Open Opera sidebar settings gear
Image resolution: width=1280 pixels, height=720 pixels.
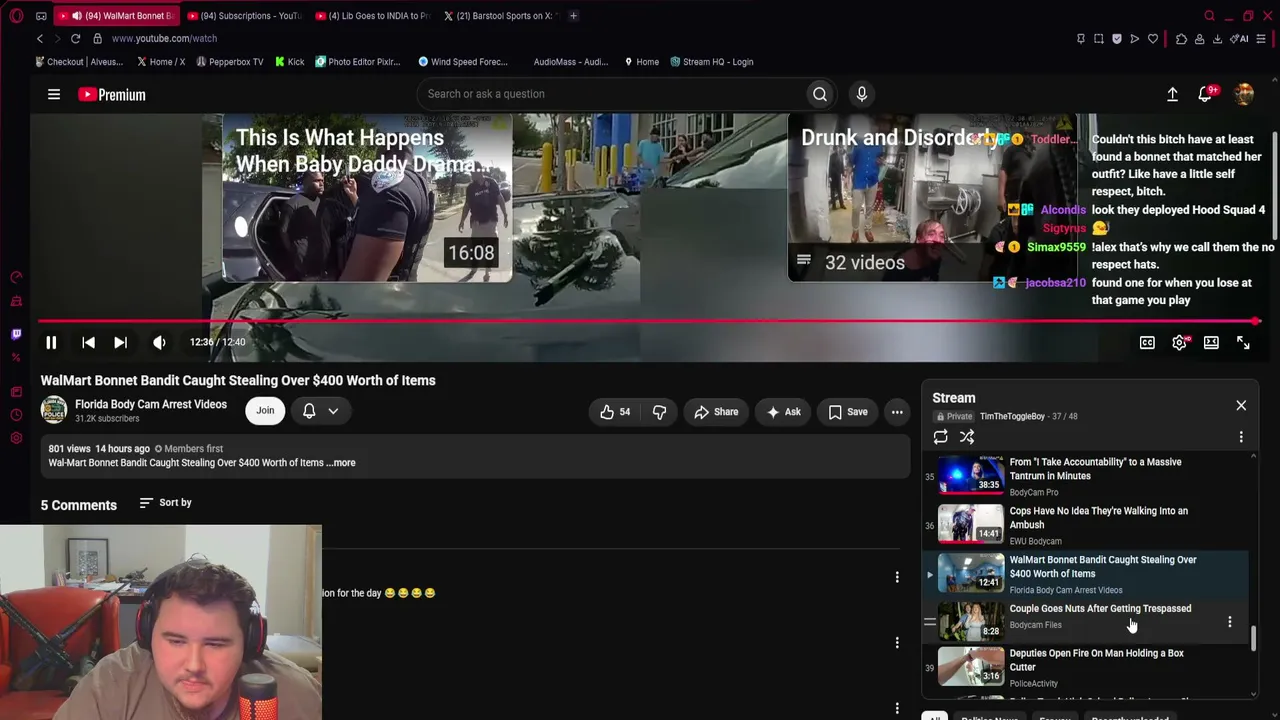click(16, 437)
